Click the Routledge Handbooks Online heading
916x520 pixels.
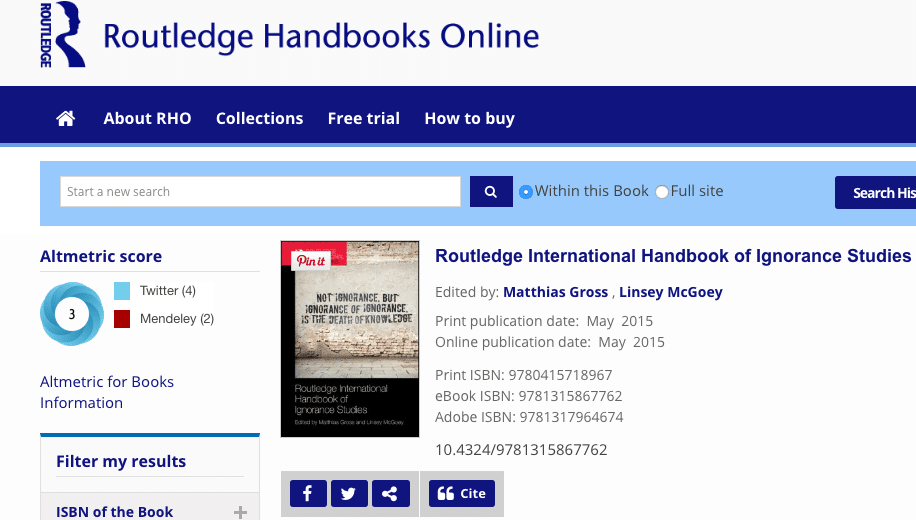coord(321,36)
